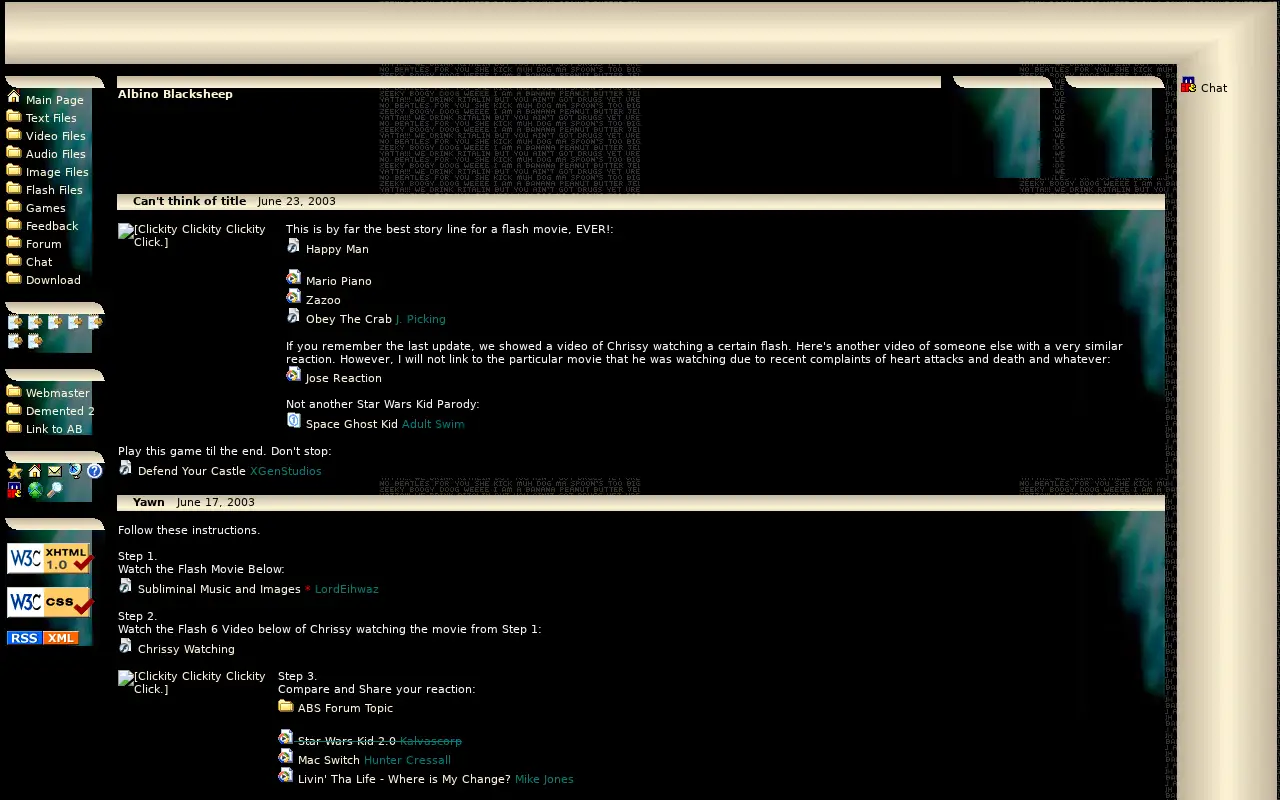The image size is (1280, 800).
Task: Click the media icon beside Mac Switch
Action: (x=285, y=757)
